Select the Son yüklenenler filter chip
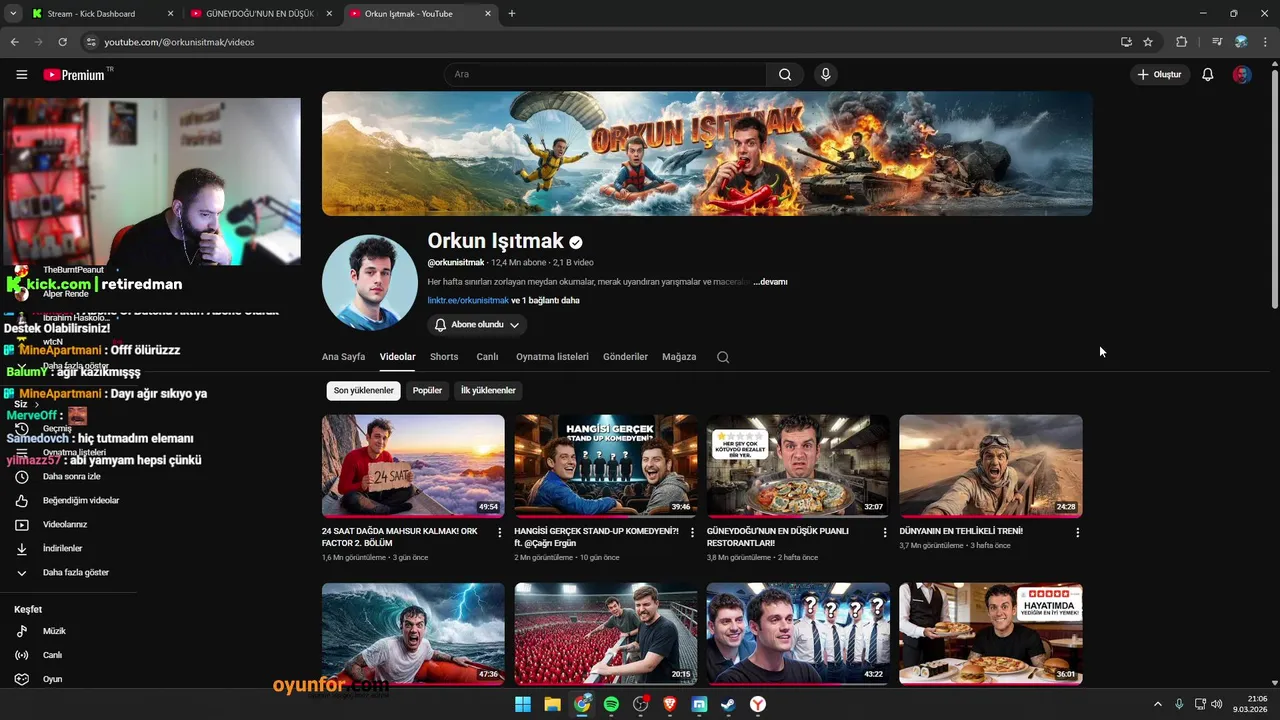This screenshot has height=720, width=1280. tap(363, 391)
